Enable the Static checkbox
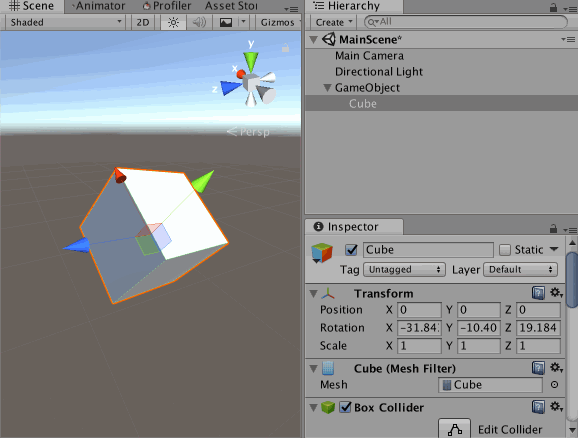 pos(505,250)
